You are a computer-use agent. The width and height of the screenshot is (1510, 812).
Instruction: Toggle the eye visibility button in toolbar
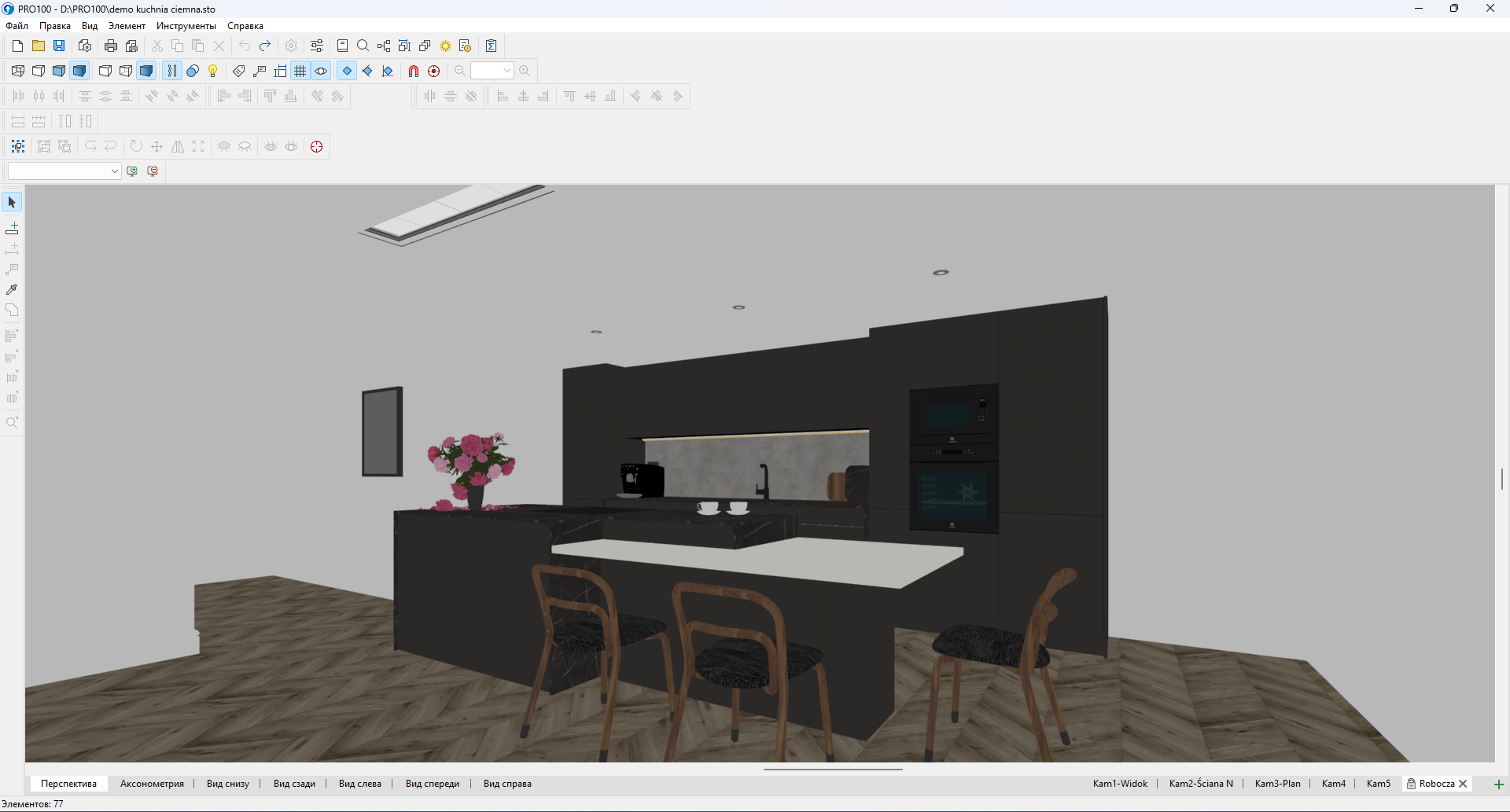tap(321, 71)
